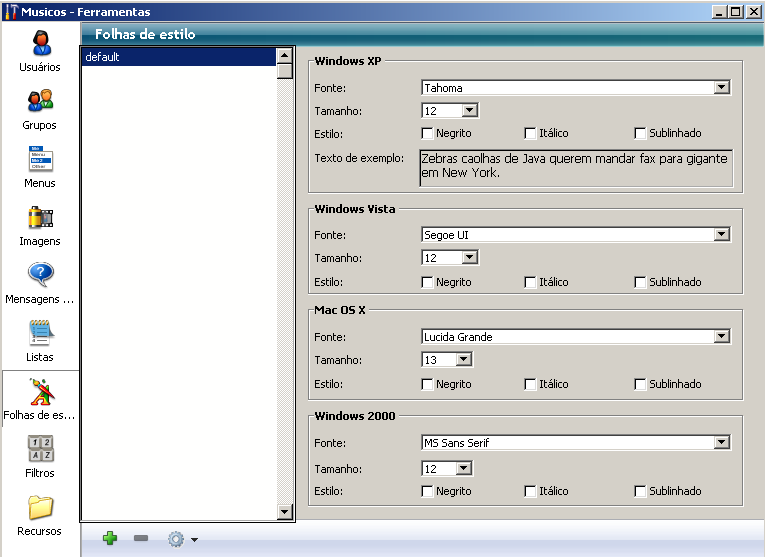Screen dimensions: 765x557
Task: Select the default style sheet entry
Action: pos(178,57)
